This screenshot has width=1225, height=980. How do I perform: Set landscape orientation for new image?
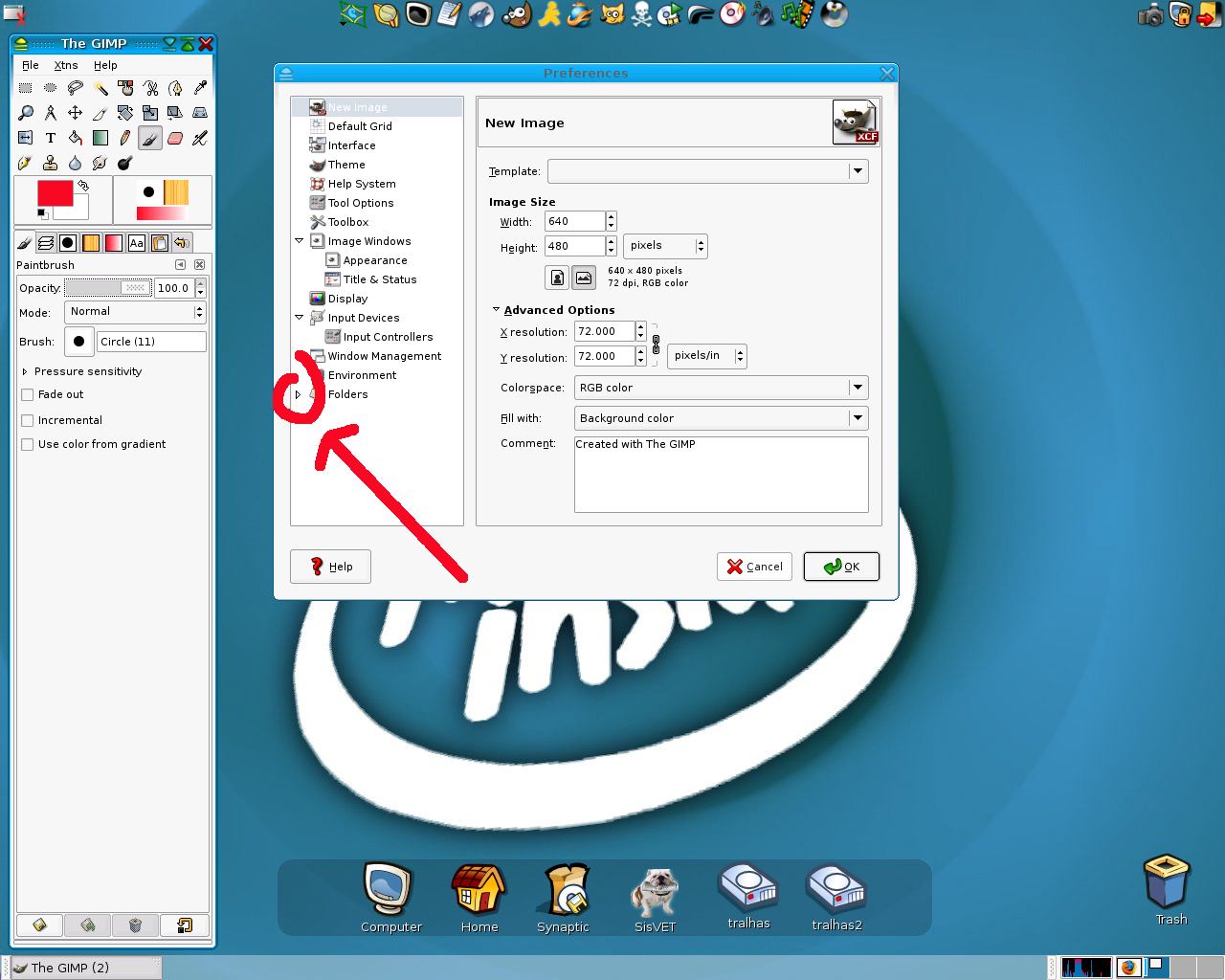pos(583,278)
